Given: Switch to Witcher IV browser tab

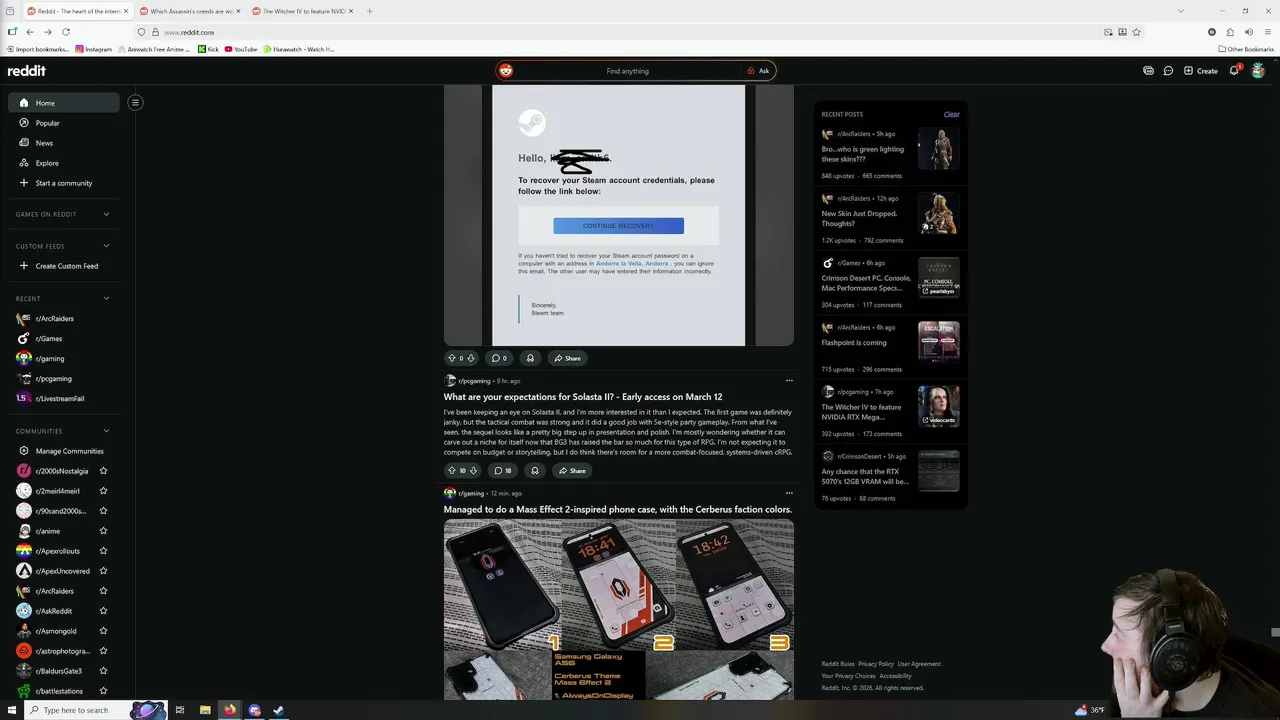Looking at the screenshot, I should click(x=303, y=11).
